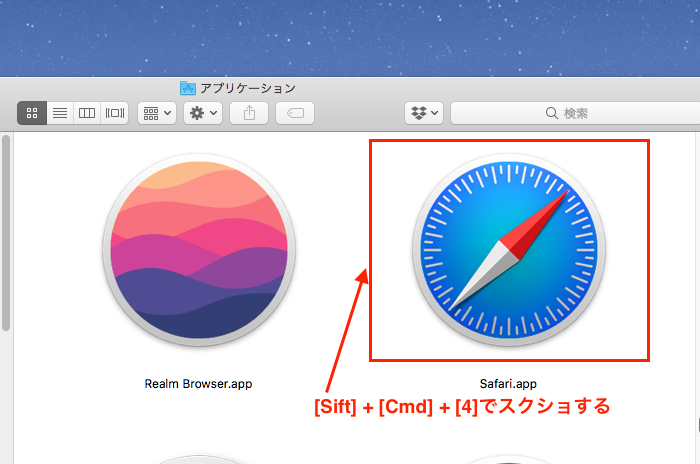The width and height of the screenshot is (700, 464).
Task: Open the gear Action menu
Action: (x=203, y=113)
